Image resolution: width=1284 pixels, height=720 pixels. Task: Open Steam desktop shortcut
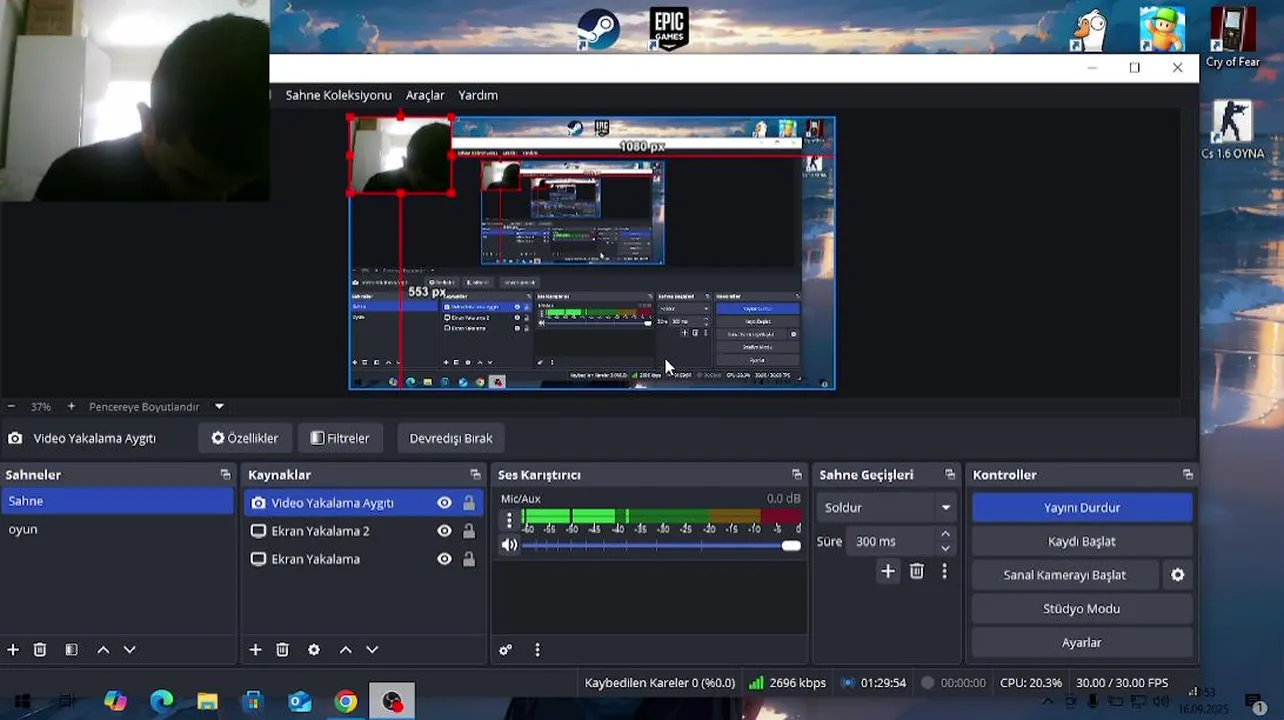(598, 29)
